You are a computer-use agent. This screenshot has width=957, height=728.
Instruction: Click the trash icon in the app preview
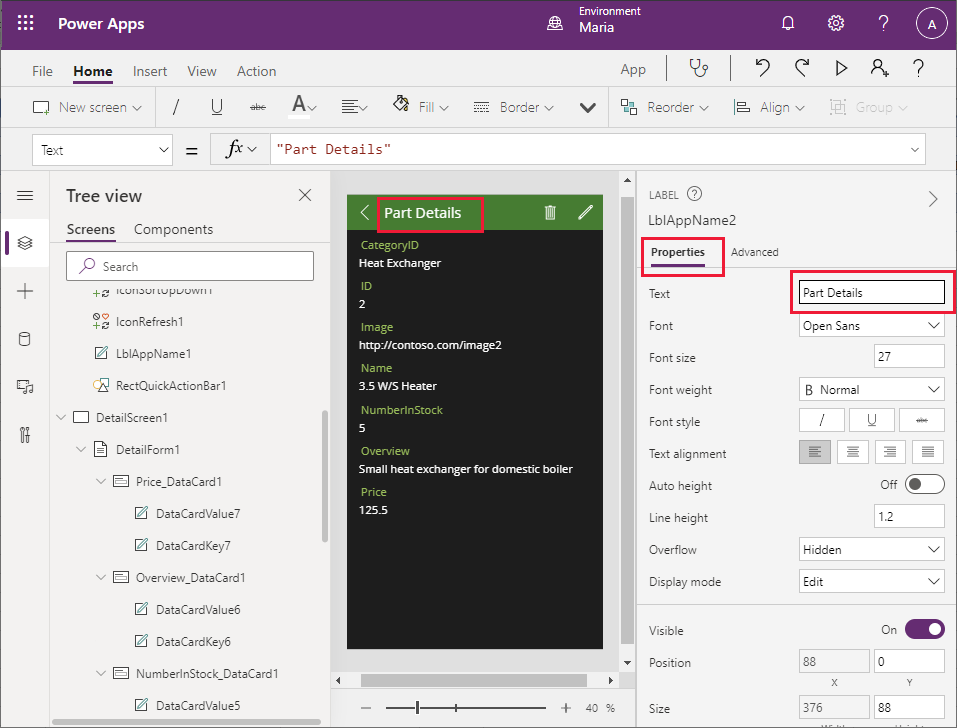click(550, 212)
